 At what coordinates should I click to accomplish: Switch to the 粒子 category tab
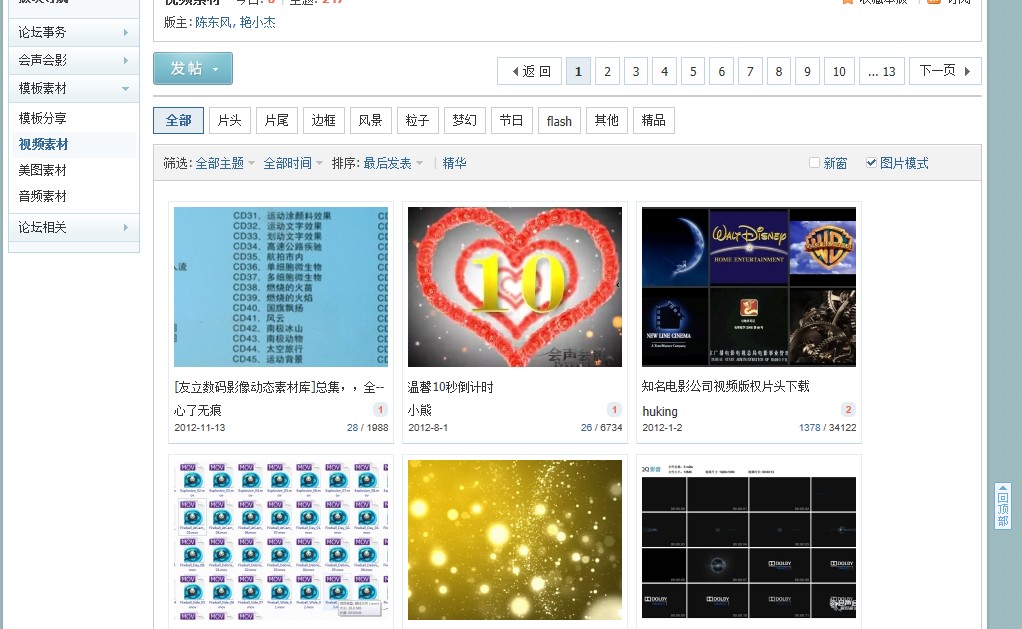417,120
